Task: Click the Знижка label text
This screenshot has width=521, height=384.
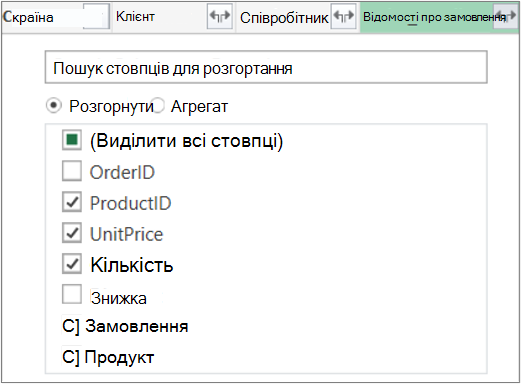Action: coord(119,298)
